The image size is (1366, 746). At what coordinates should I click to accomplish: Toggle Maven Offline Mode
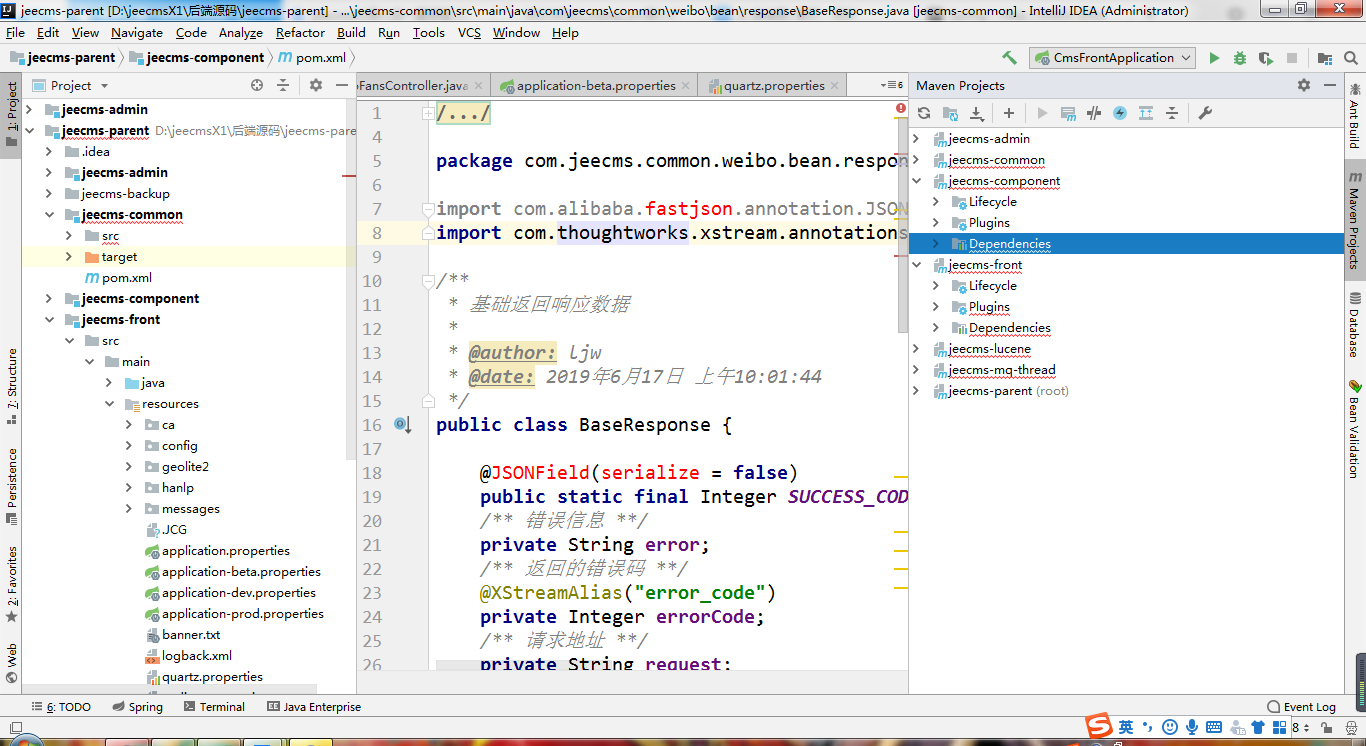point(1094,113)
